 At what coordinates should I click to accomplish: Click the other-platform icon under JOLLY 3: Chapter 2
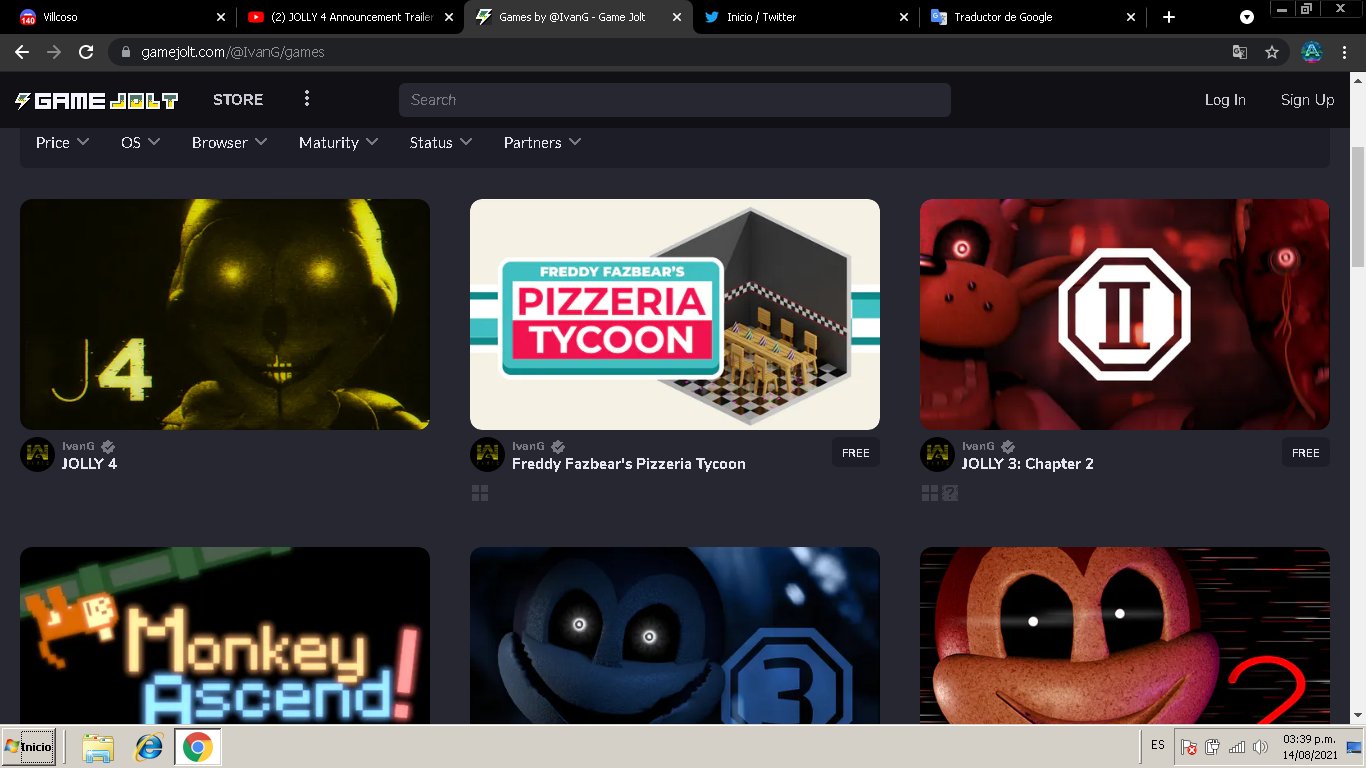pos(950,493)
